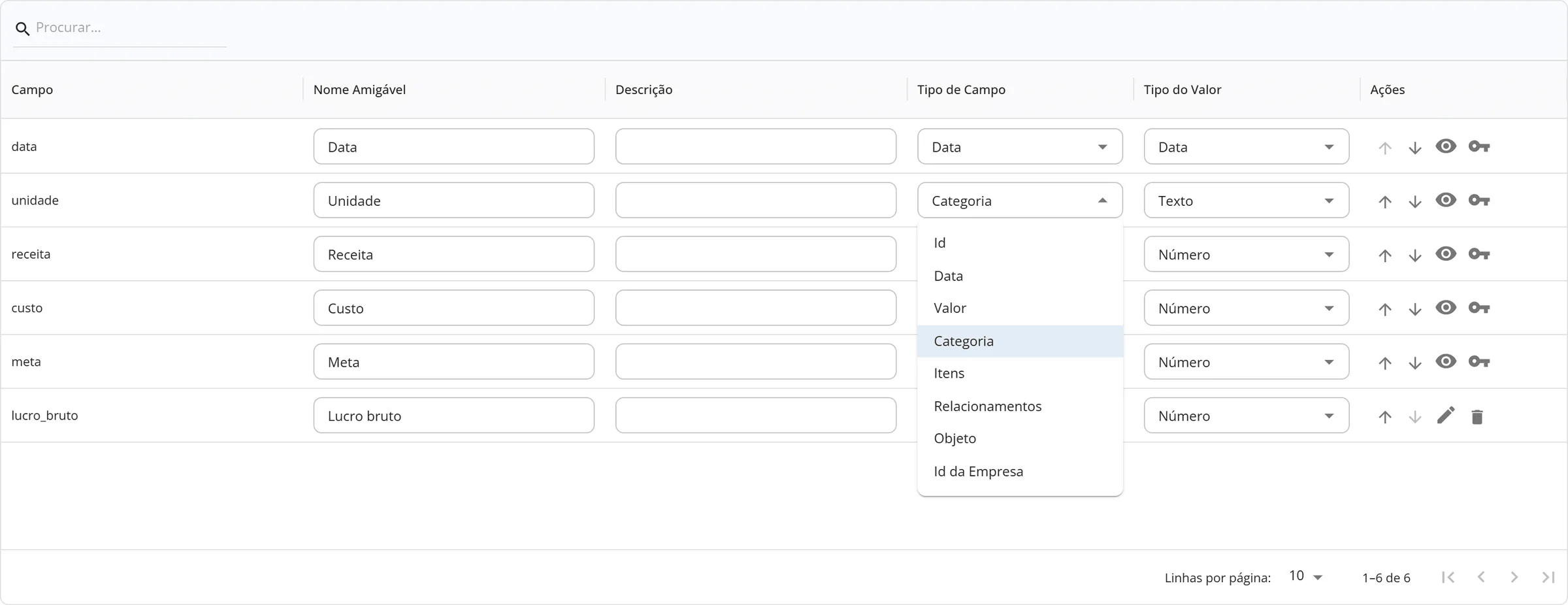The image size is (1568, 605).
Task: Sort by Descrição column header
Action: pos(644,90)
